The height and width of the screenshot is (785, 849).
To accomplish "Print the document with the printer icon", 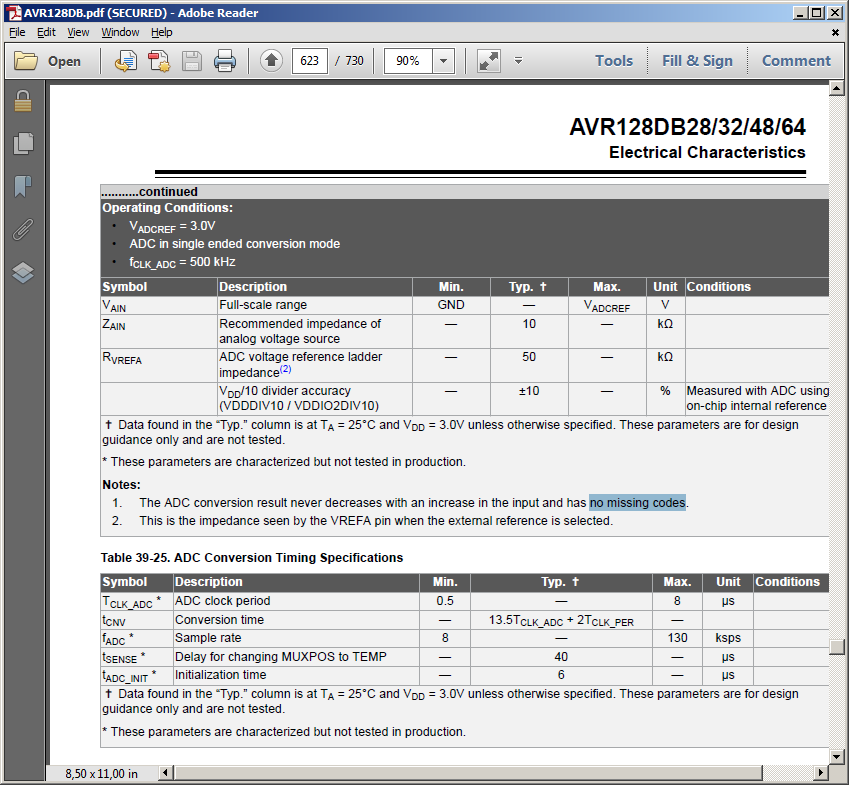I will click(x=225, y=61).
